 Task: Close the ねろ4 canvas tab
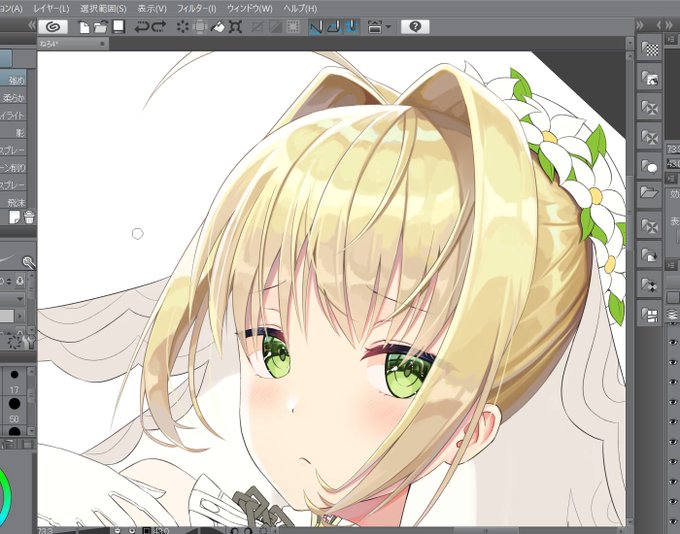(103, 44)
